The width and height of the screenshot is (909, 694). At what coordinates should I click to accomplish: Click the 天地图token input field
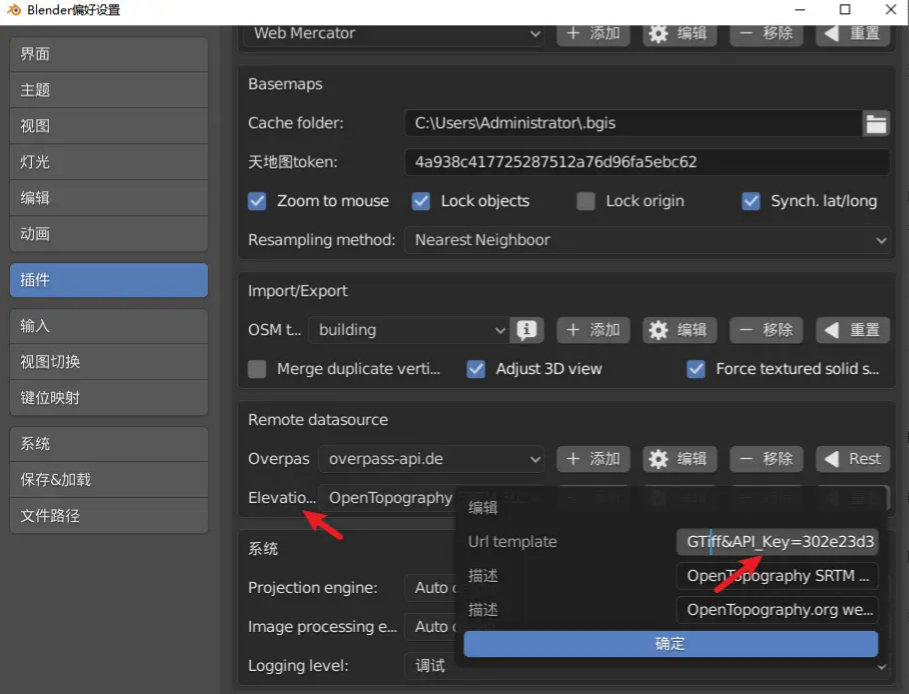click(647, 162)
